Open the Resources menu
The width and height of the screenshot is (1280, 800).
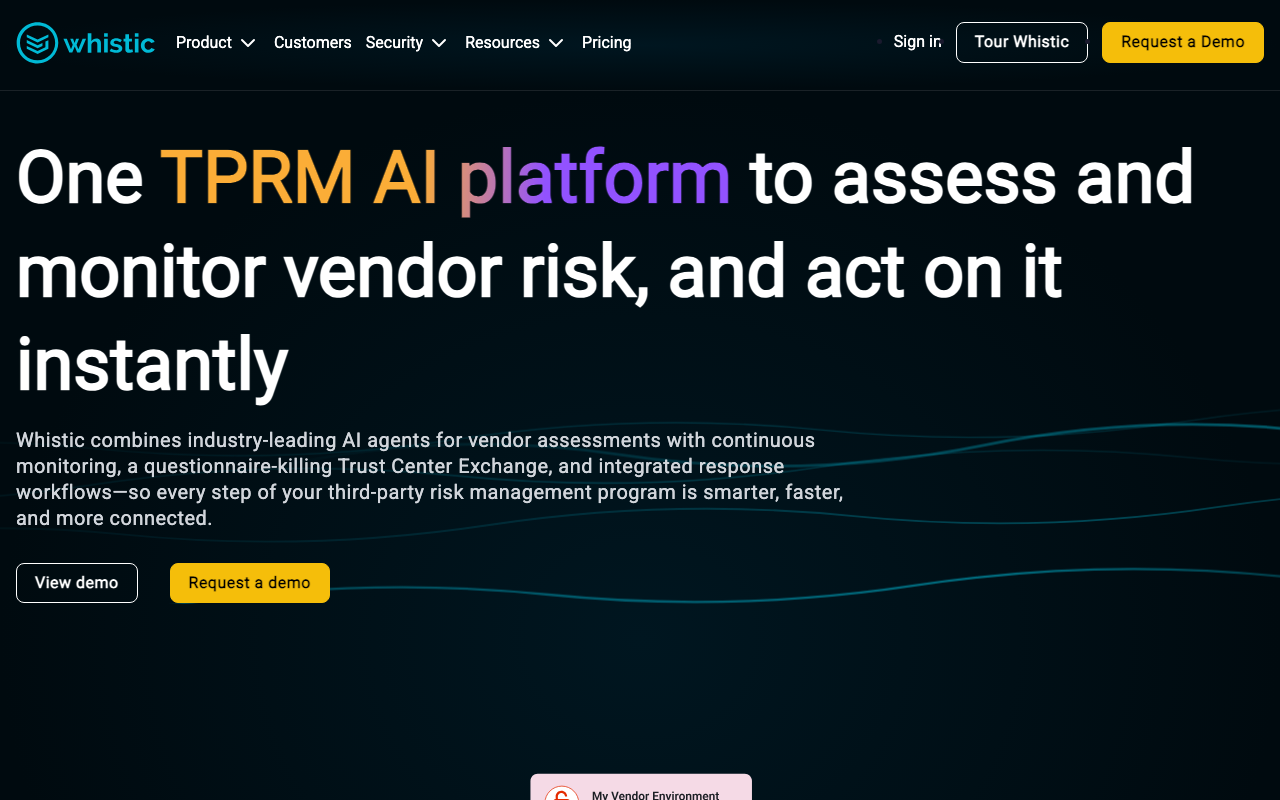click(502, 43)
